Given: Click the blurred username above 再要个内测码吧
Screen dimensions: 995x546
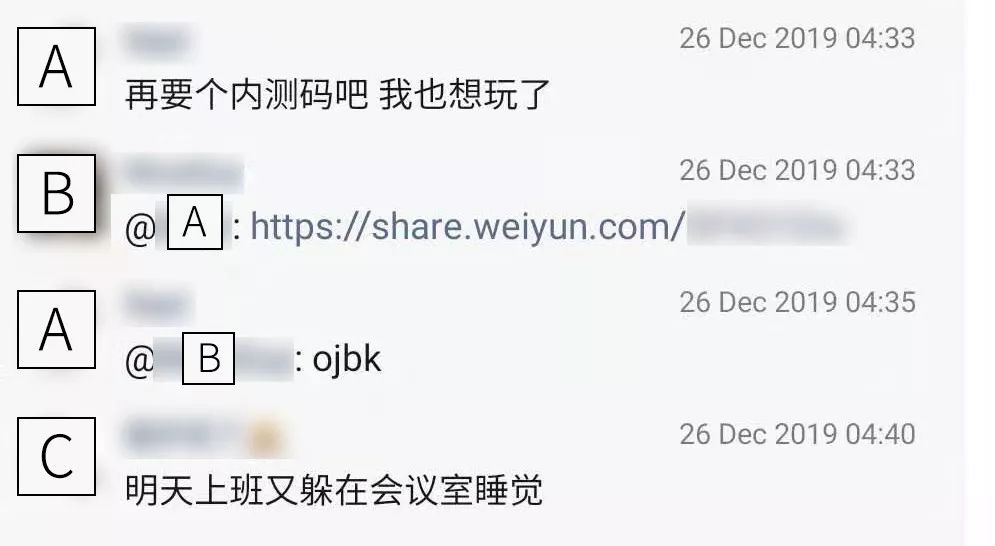Looking at the screenshot, I should click(157, 42).
